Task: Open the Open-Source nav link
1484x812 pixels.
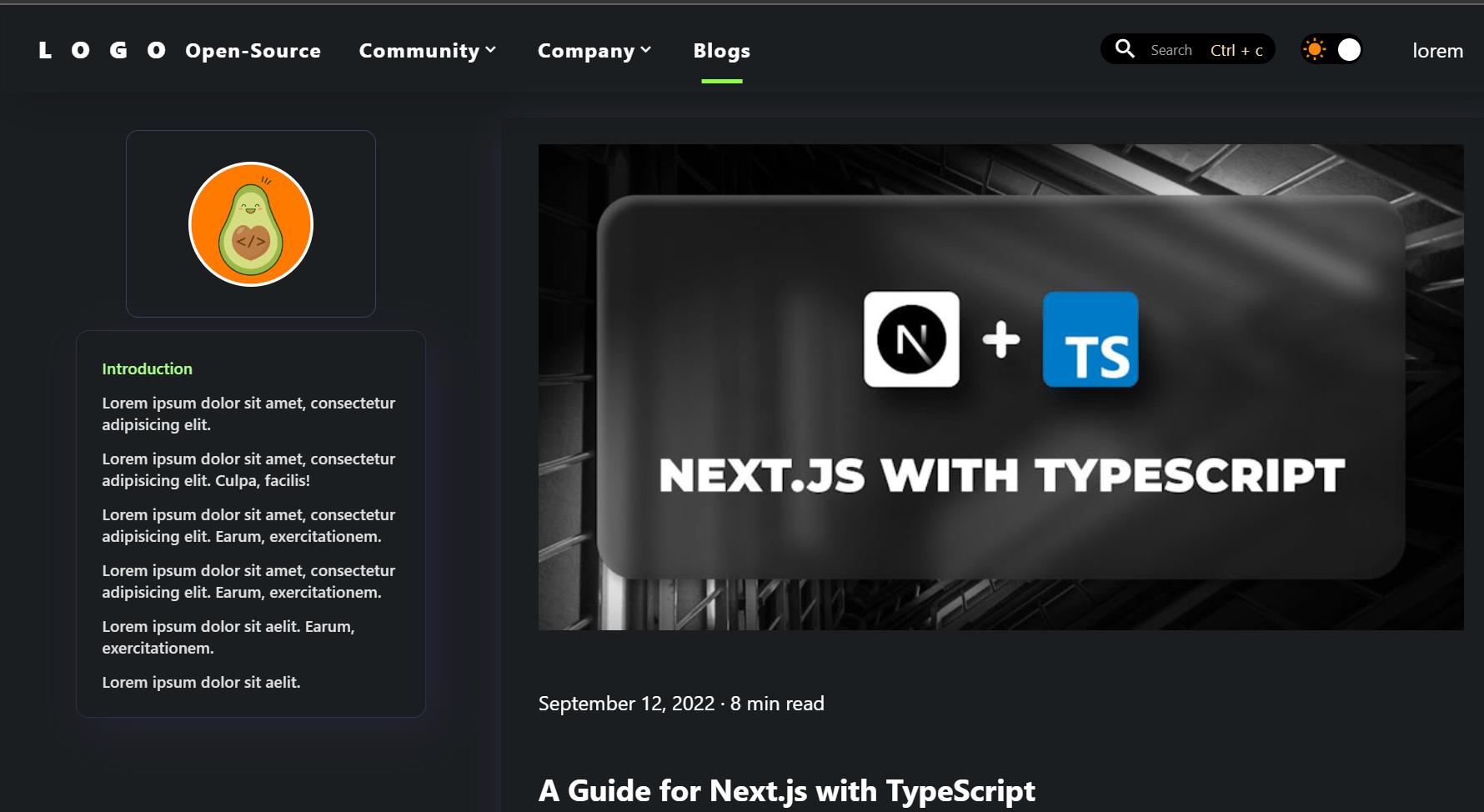Action: (x=253, y=51)
